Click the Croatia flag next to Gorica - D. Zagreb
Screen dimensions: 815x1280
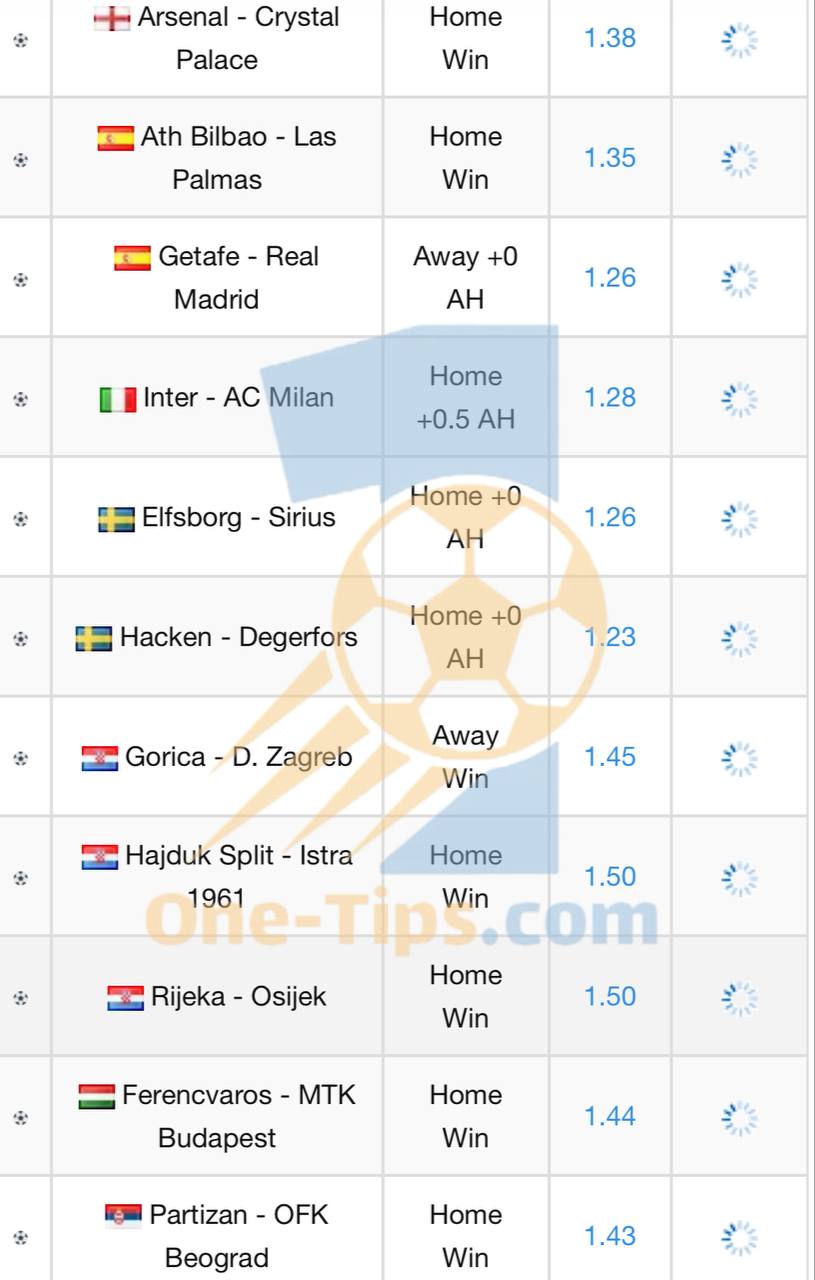(x=99, y=758)
